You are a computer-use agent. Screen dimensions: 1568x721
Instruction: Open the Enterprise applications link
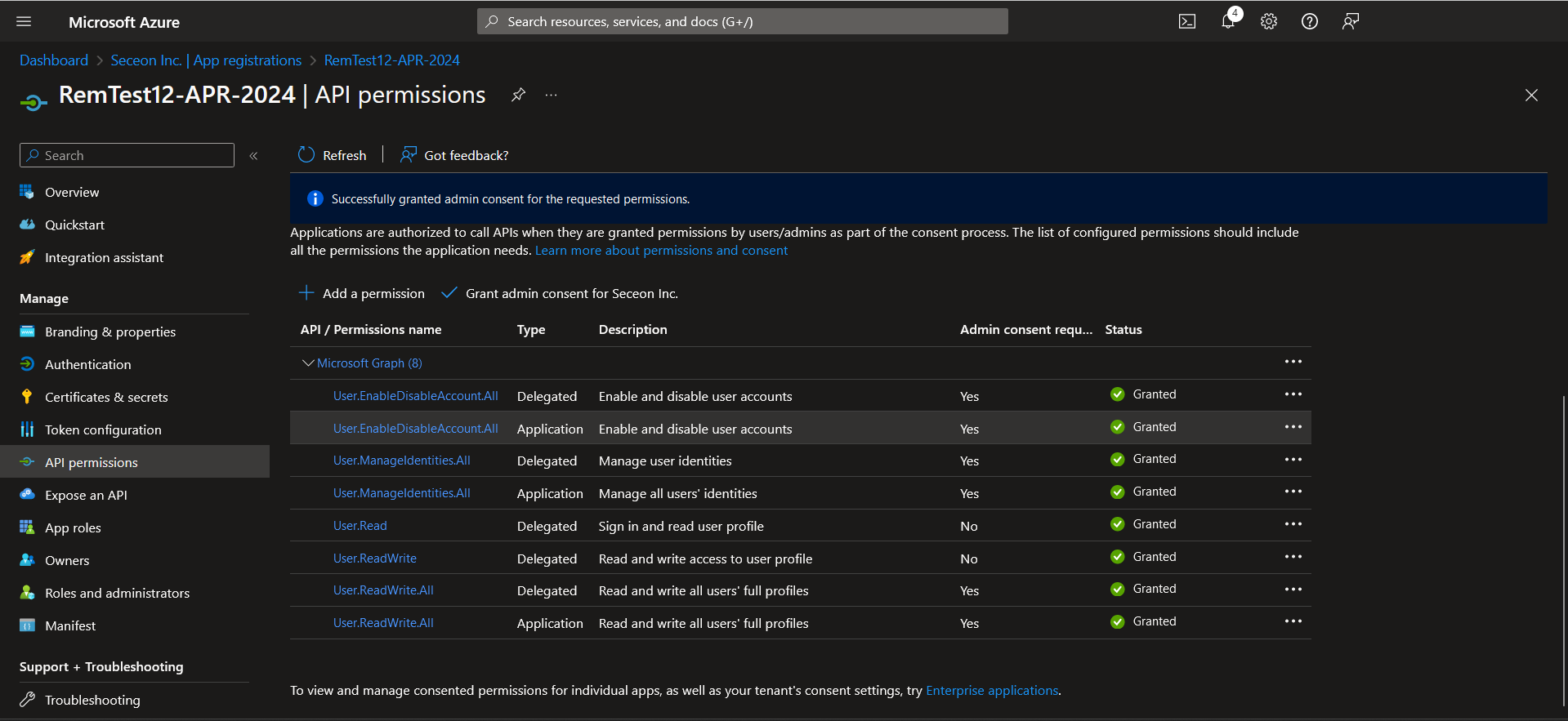(992, 691)
